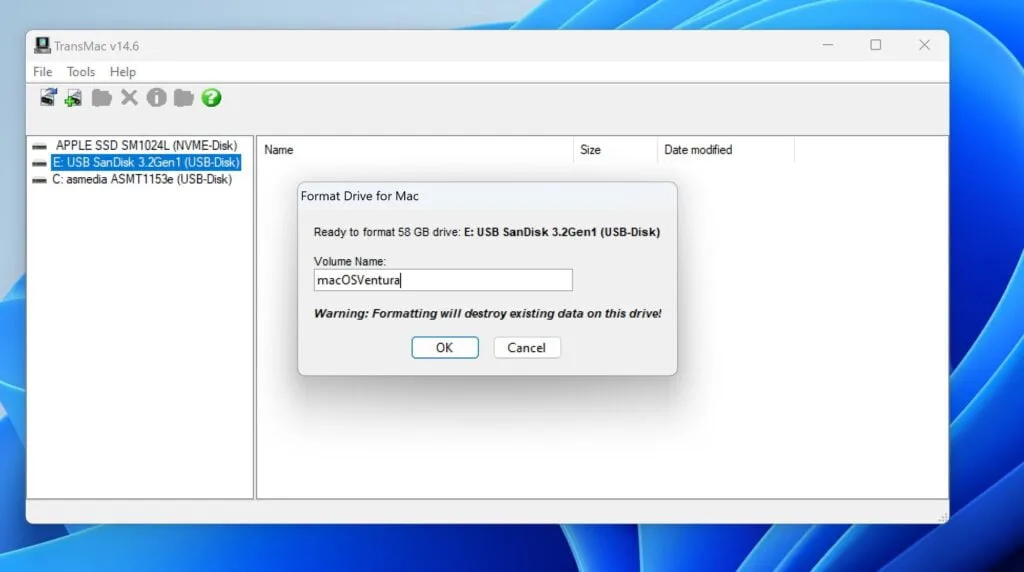This screenshot has width=1024, height=572.
Task: Click disk icon beside APPLE SSD SM1024L
Action: click(x=40, y=146)
